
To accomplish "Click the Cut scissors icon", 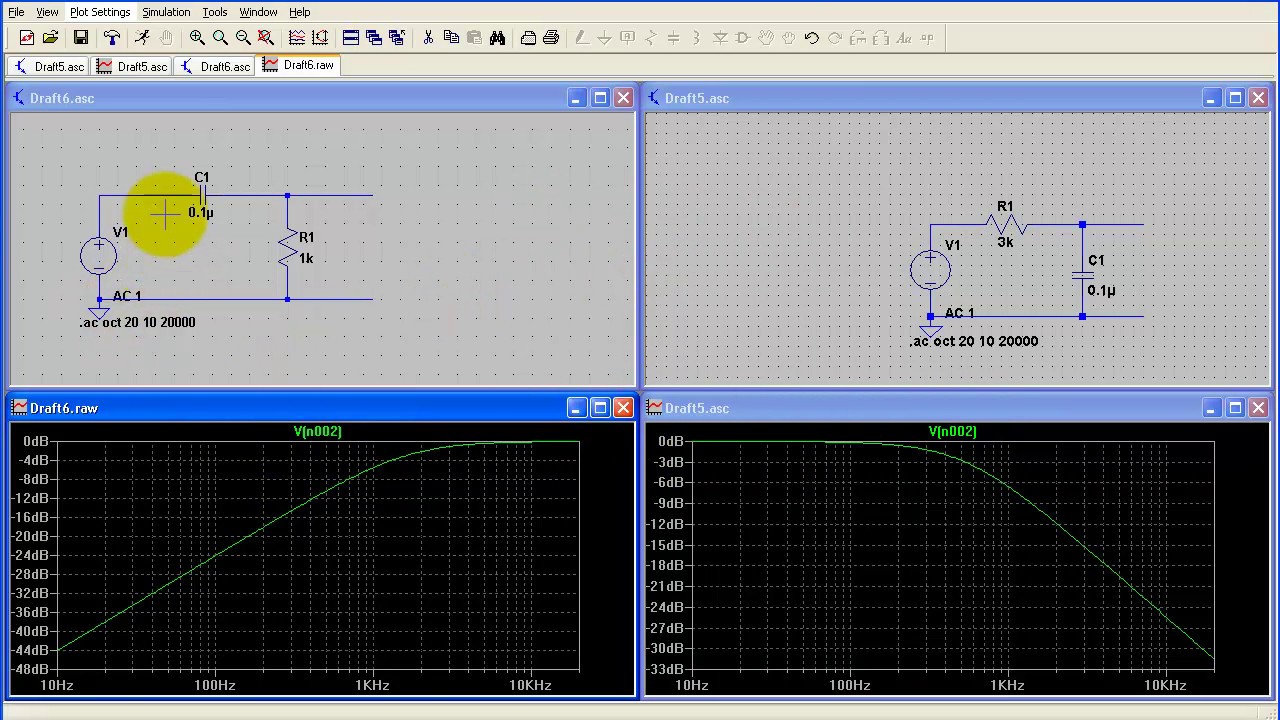I will point(428,38).
